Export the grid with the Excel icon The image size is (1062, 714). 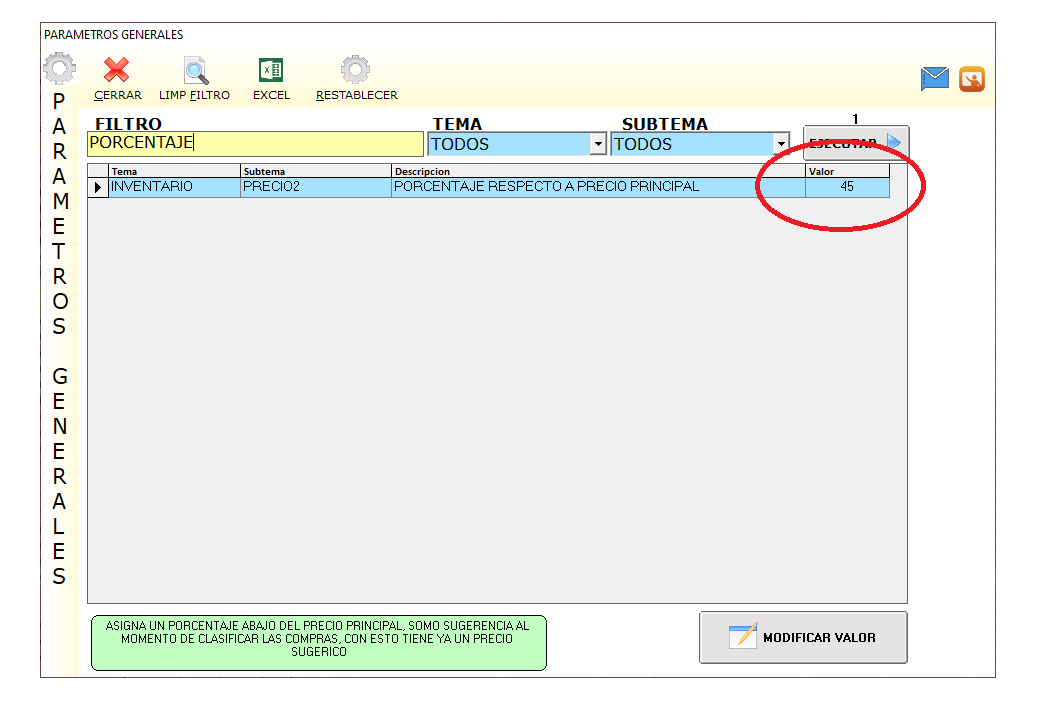[271, 71]
